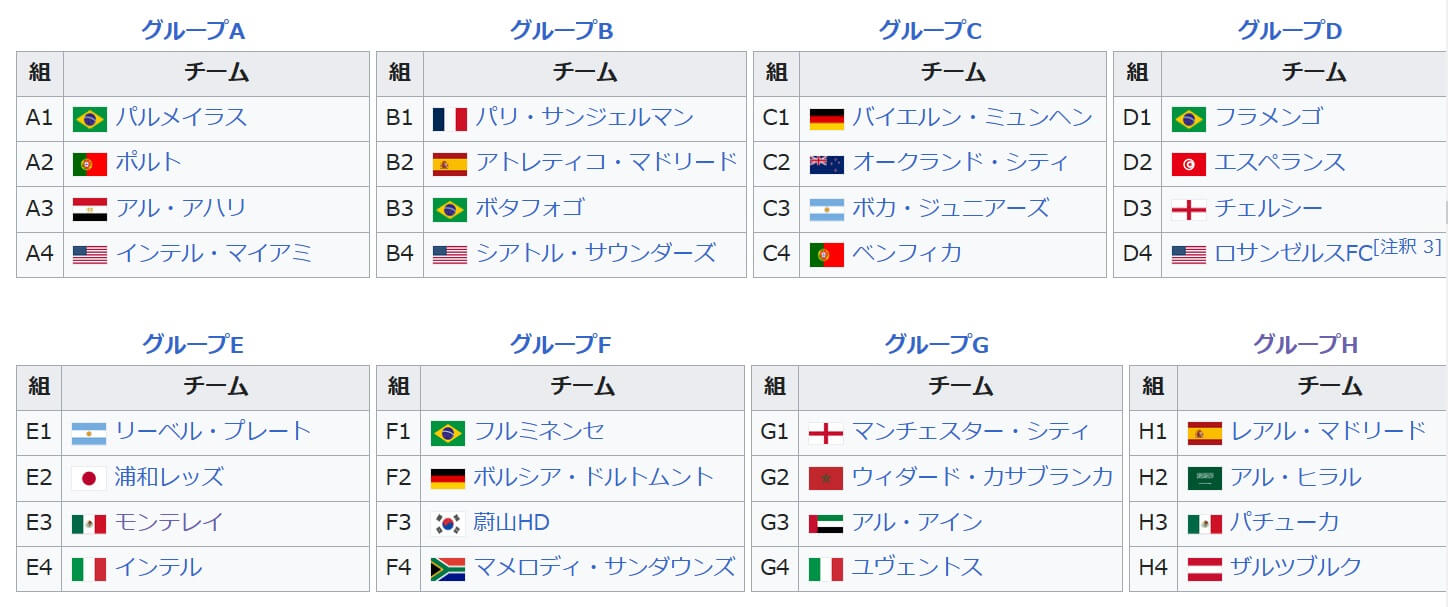Open the バイエルン・ミュンヘン team link
This screenshot has width=1448, height=607.
(972, 117)
